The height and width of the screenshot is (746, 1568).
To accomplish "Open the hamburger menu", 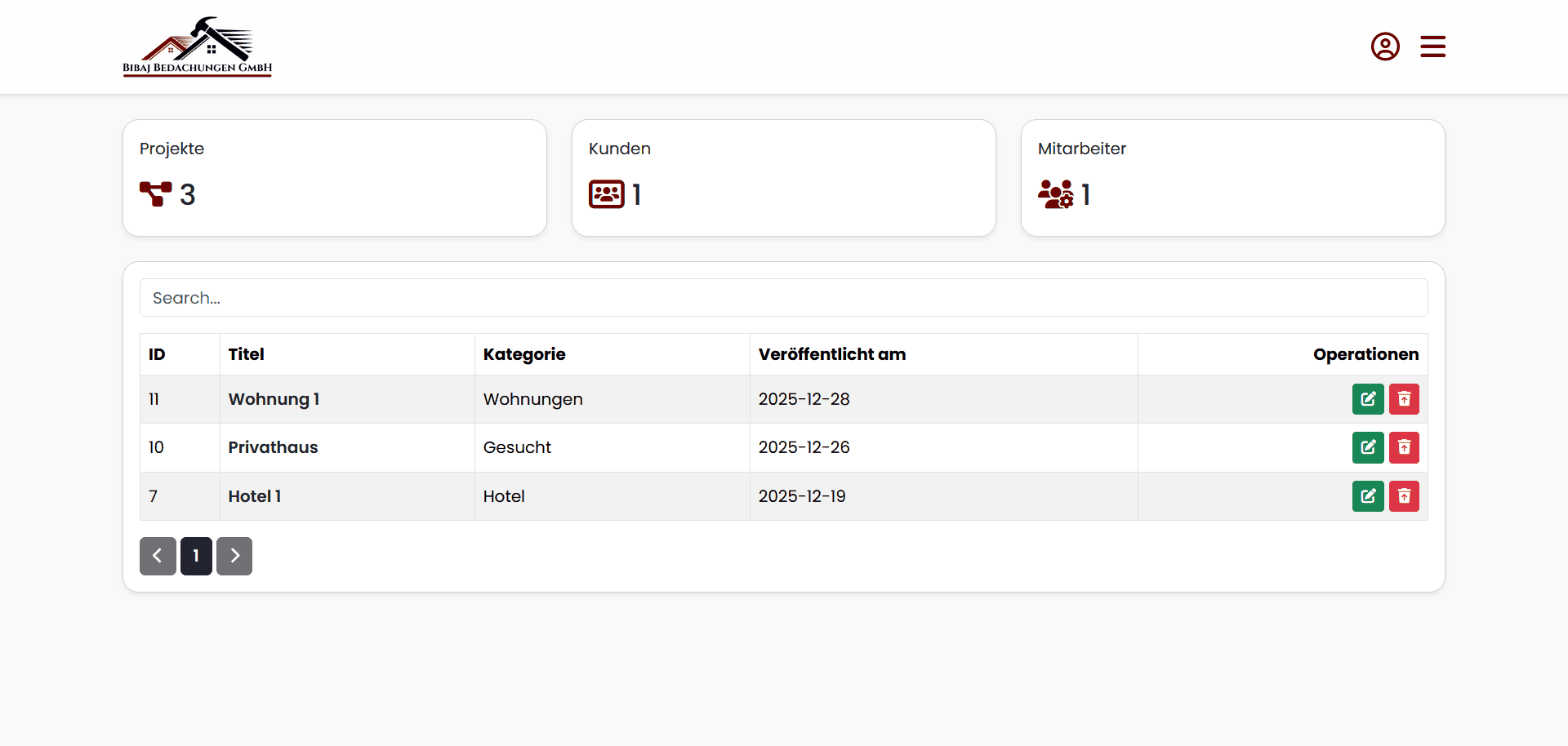I will click(x=1432, y=47).
